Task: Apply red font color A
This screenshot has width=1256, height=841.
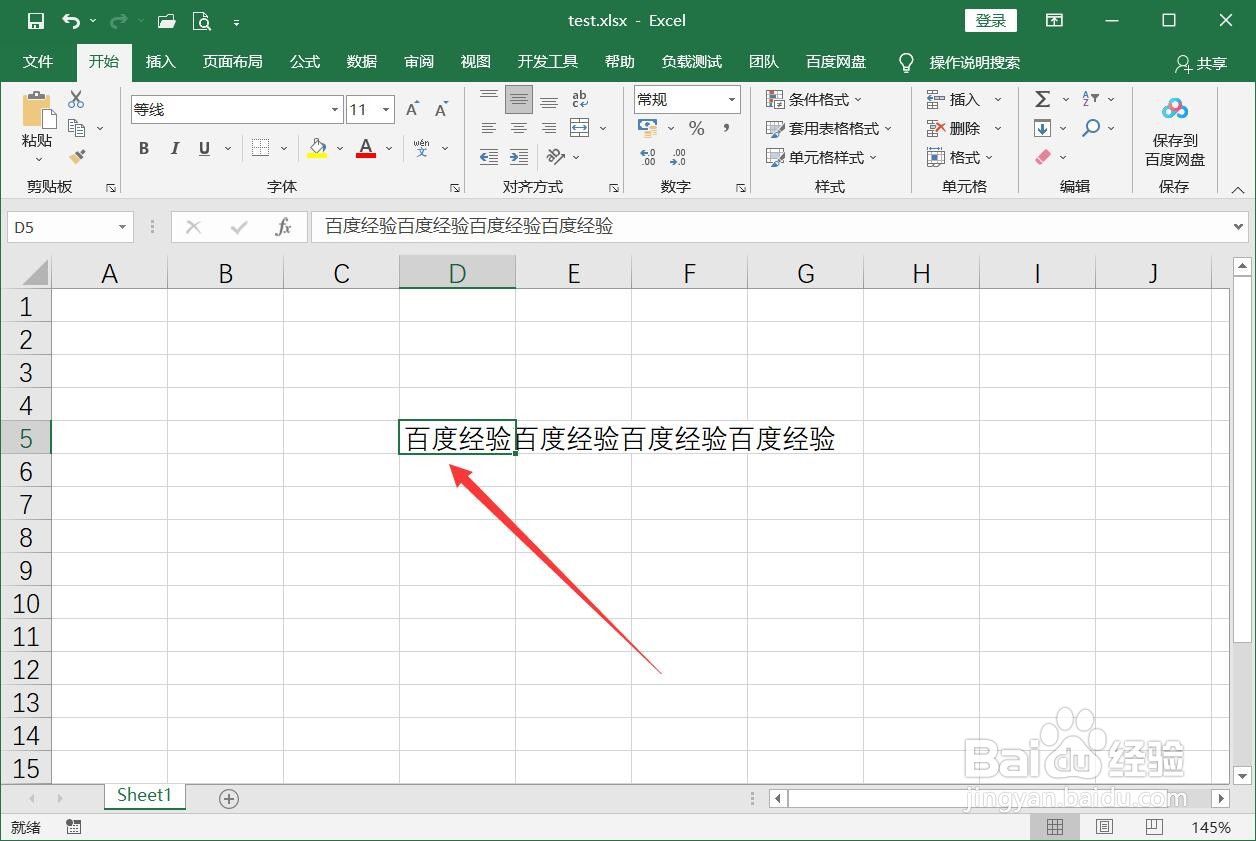Action: click(x=366, y=148)
